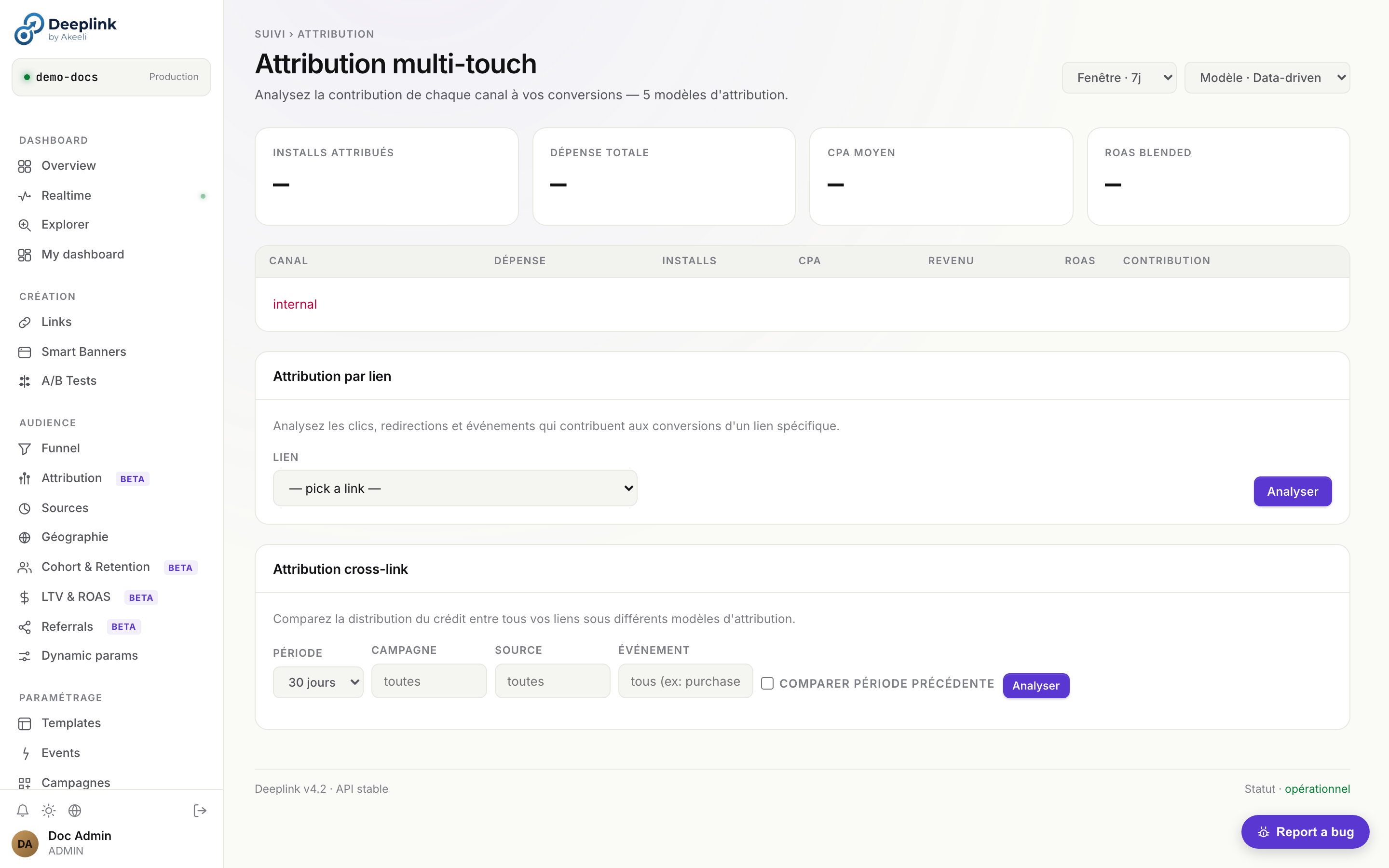Enable Comparer période précédente checkbox
Viewport: 1389px width, 868px height.
pos(767,683)
